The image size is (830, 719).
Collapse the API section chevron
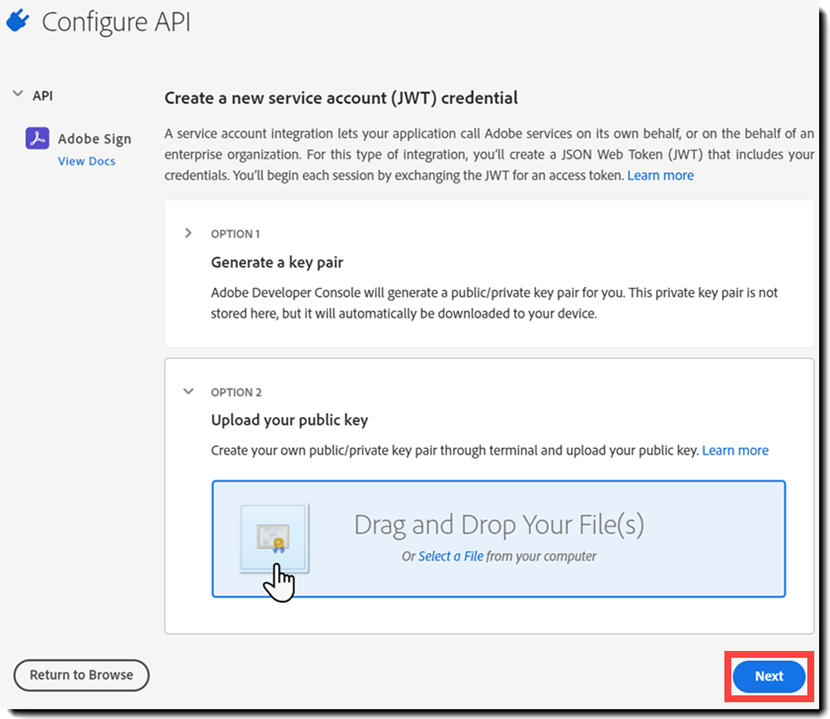[x=18, y=94]
